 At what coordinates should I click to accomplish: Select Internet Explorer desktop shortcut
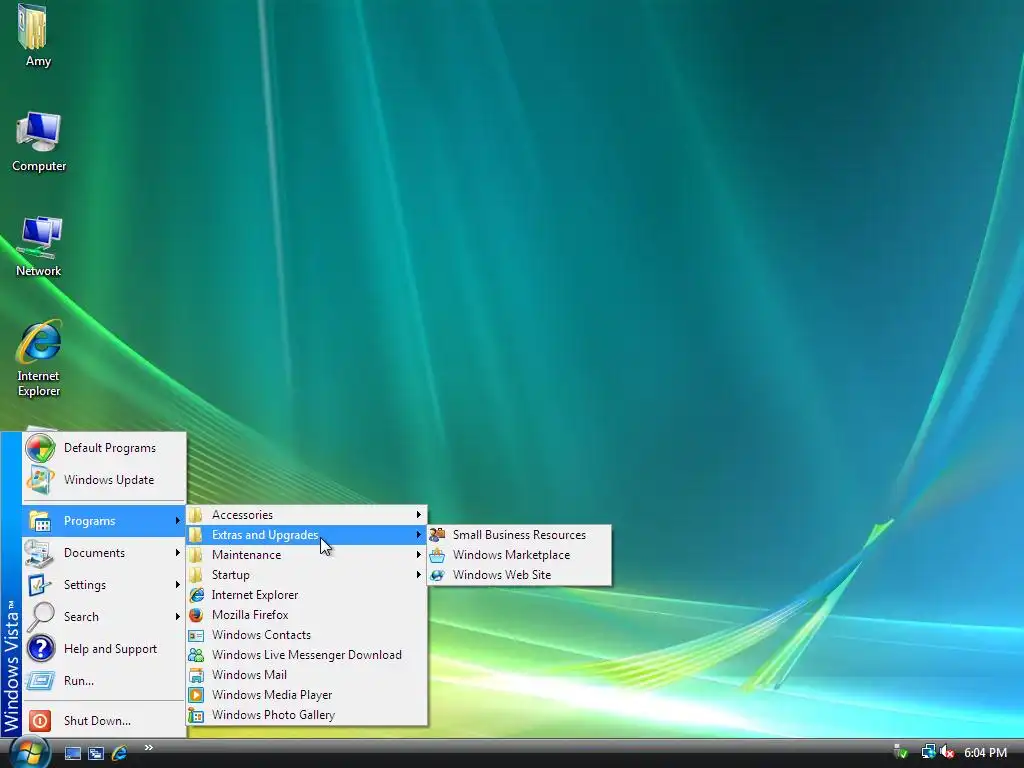39,359
